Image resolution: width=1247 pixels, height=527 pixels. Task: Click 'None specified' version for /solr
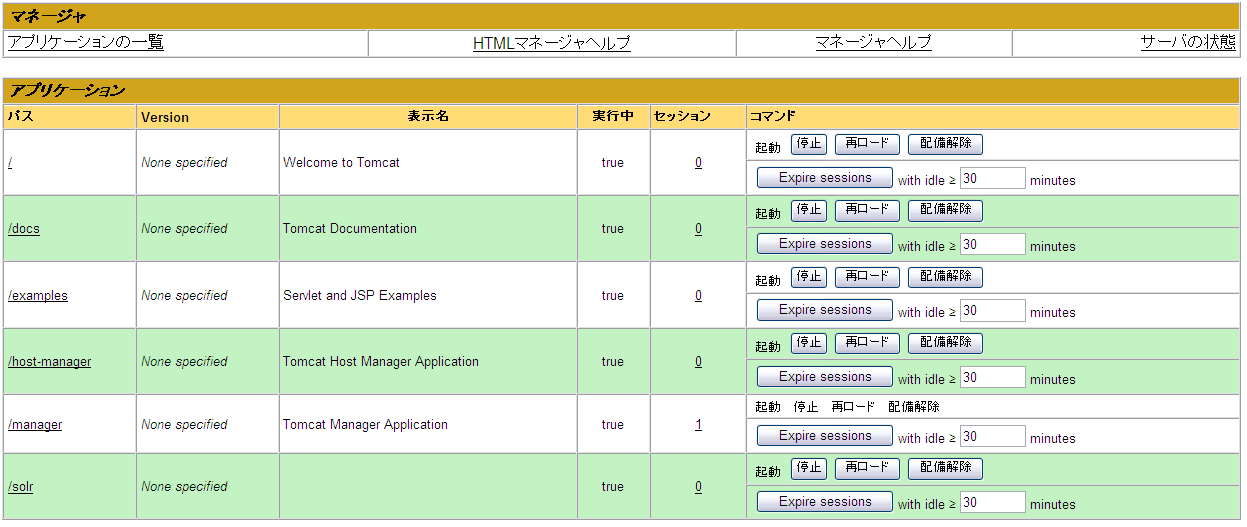[184, 487]
